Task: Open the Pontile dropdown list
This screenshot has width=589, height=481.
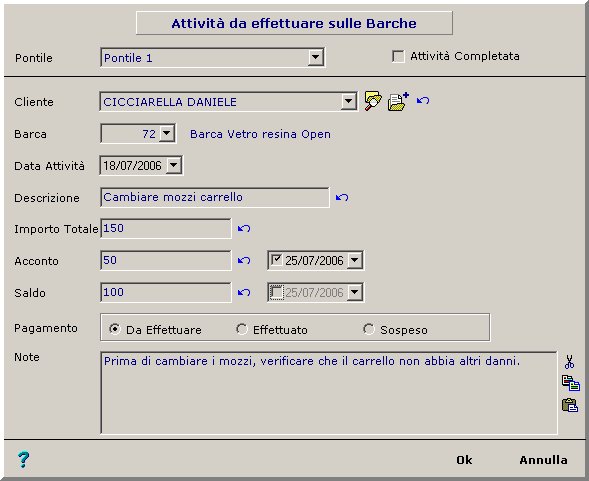Action: [316, 57]
